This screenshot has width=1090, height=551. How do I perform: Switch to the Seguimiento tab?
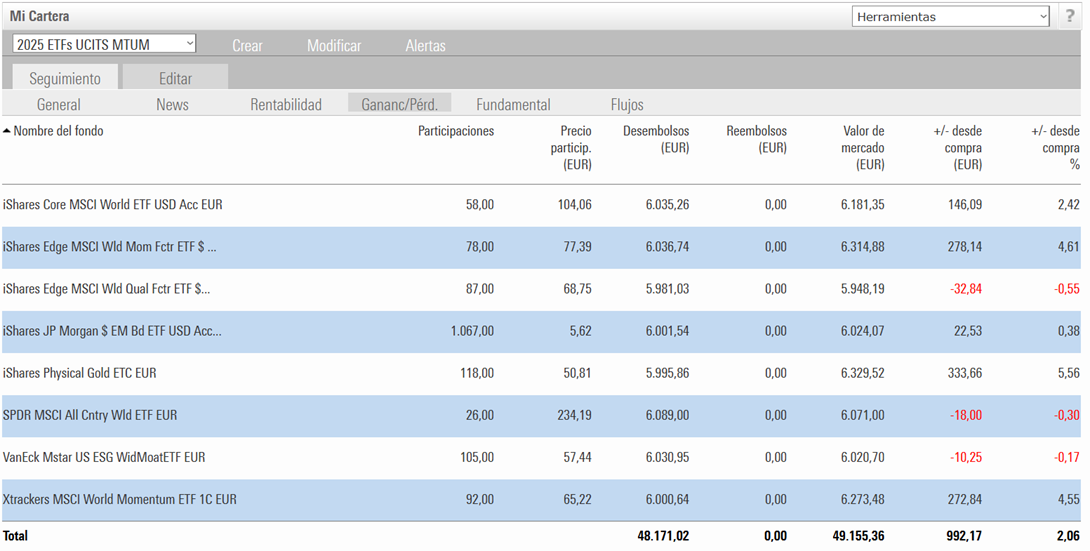(65, 78)
